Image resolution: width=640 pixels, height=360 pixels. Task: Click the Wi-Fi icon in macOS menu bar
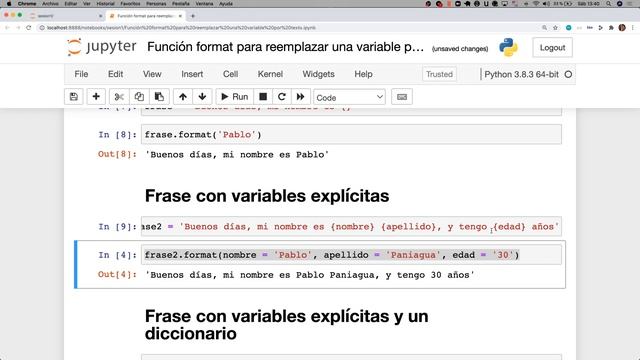click(536, 4)
